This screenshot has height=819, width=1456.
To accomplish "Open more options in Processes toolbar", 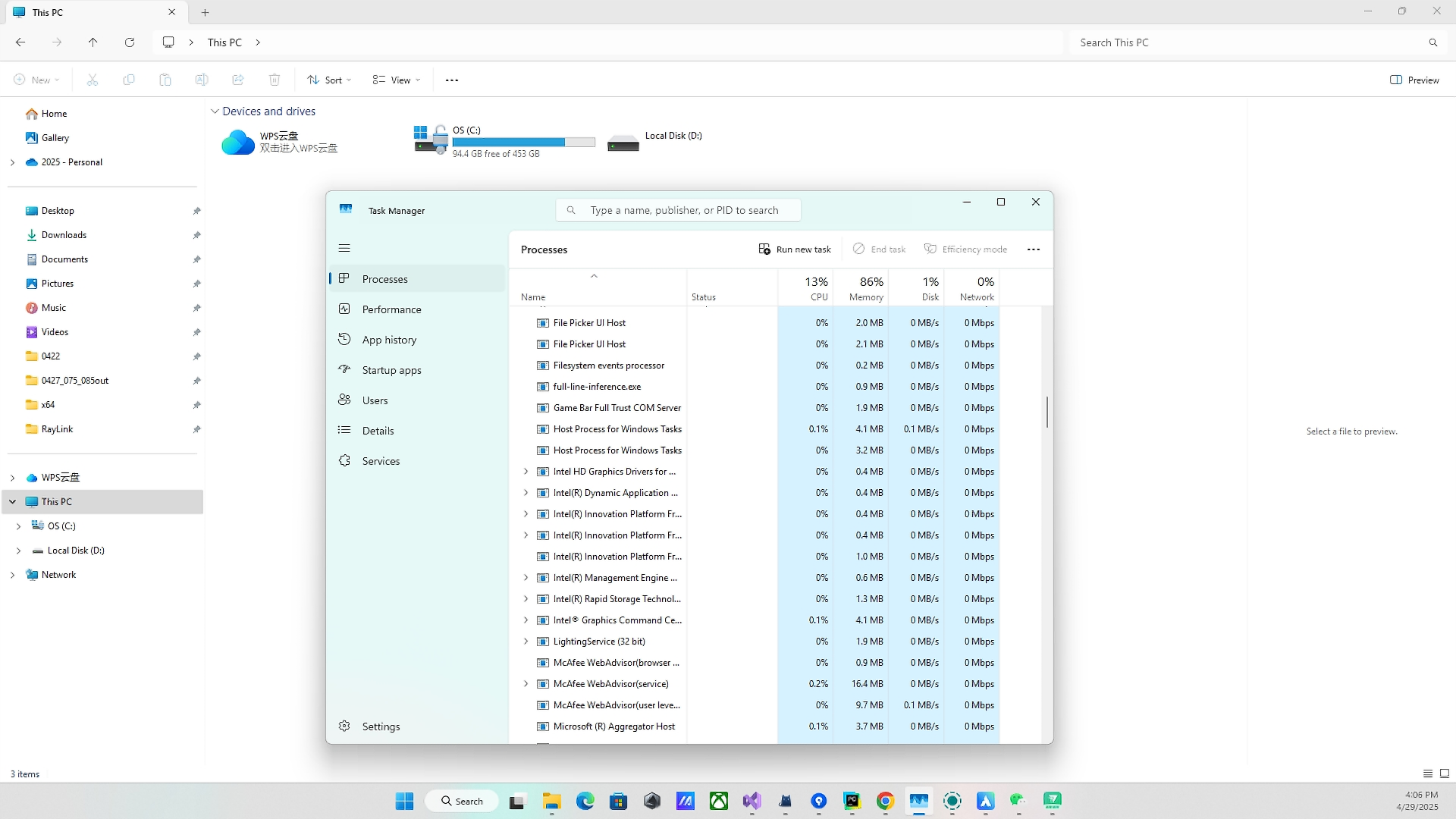I will tap(1034, 249).
